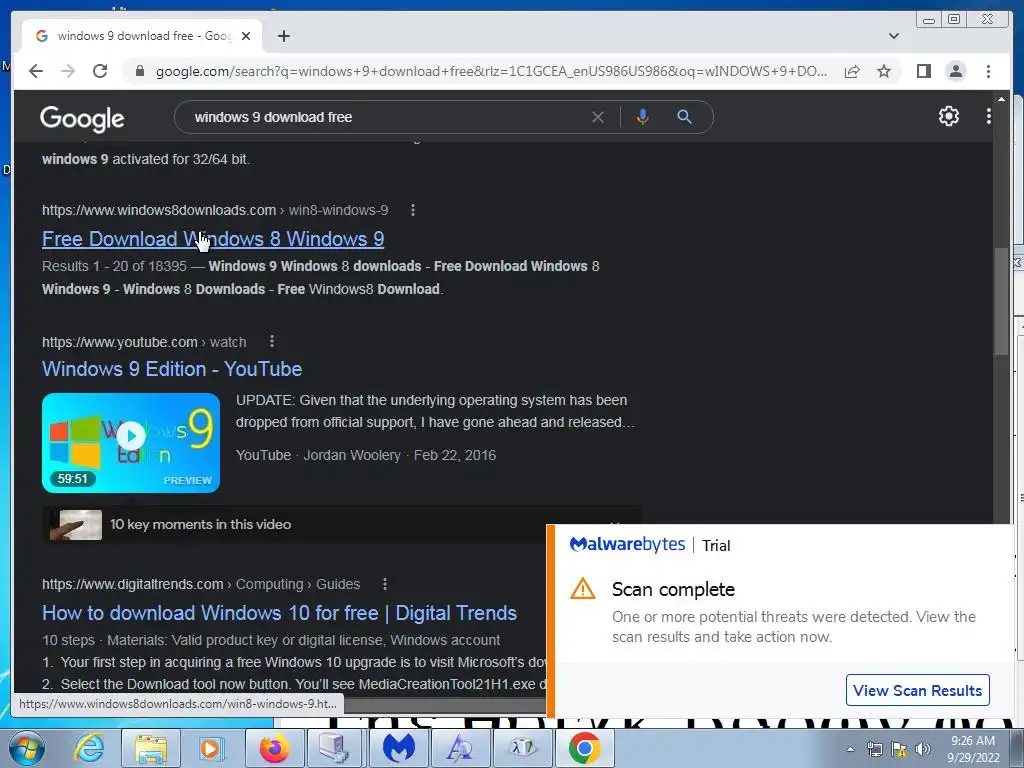Open volume control in system tray

pos(923,749)
